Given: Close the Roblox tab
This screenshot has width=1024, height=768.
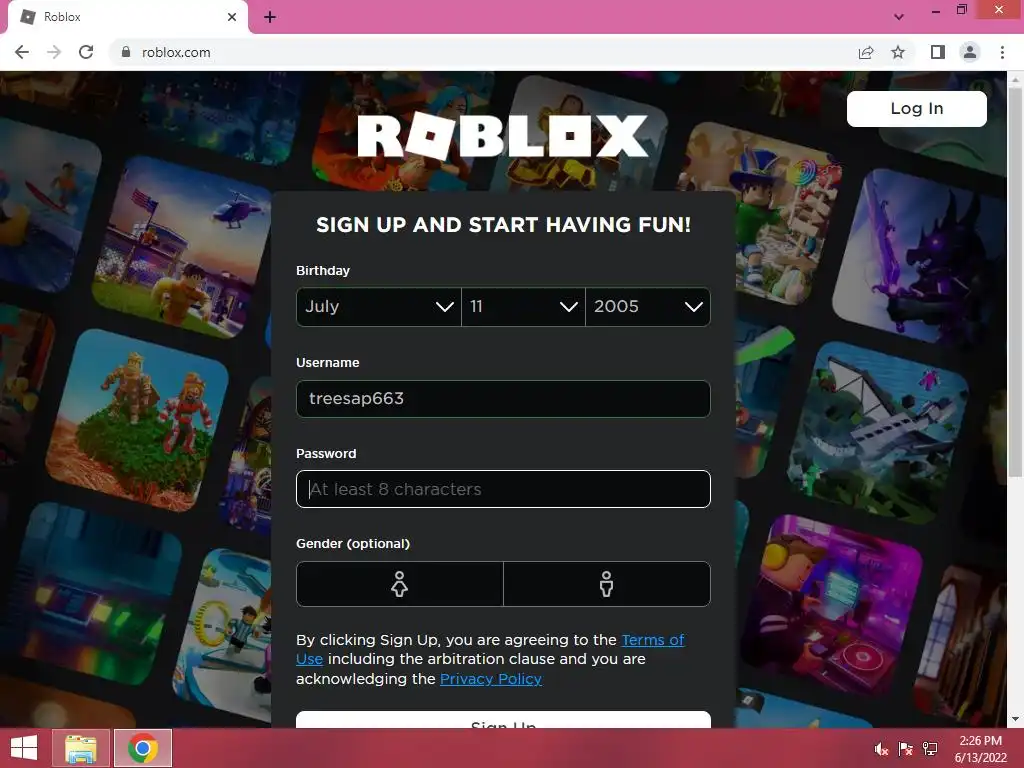Looking at the screenshot, I should point(232,17).
